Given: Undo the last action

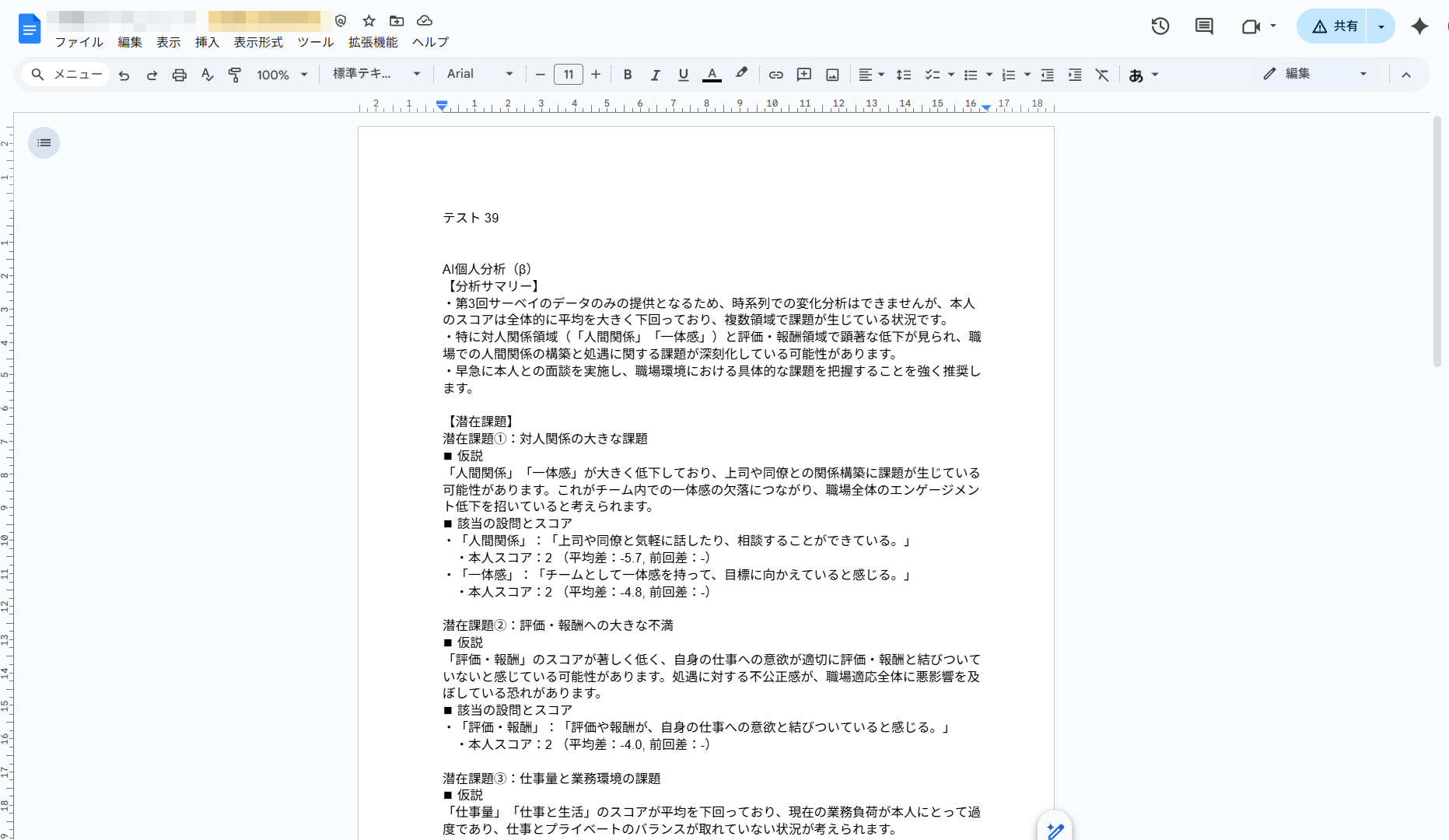Looking at the screenshot, I should click(124, 75).
